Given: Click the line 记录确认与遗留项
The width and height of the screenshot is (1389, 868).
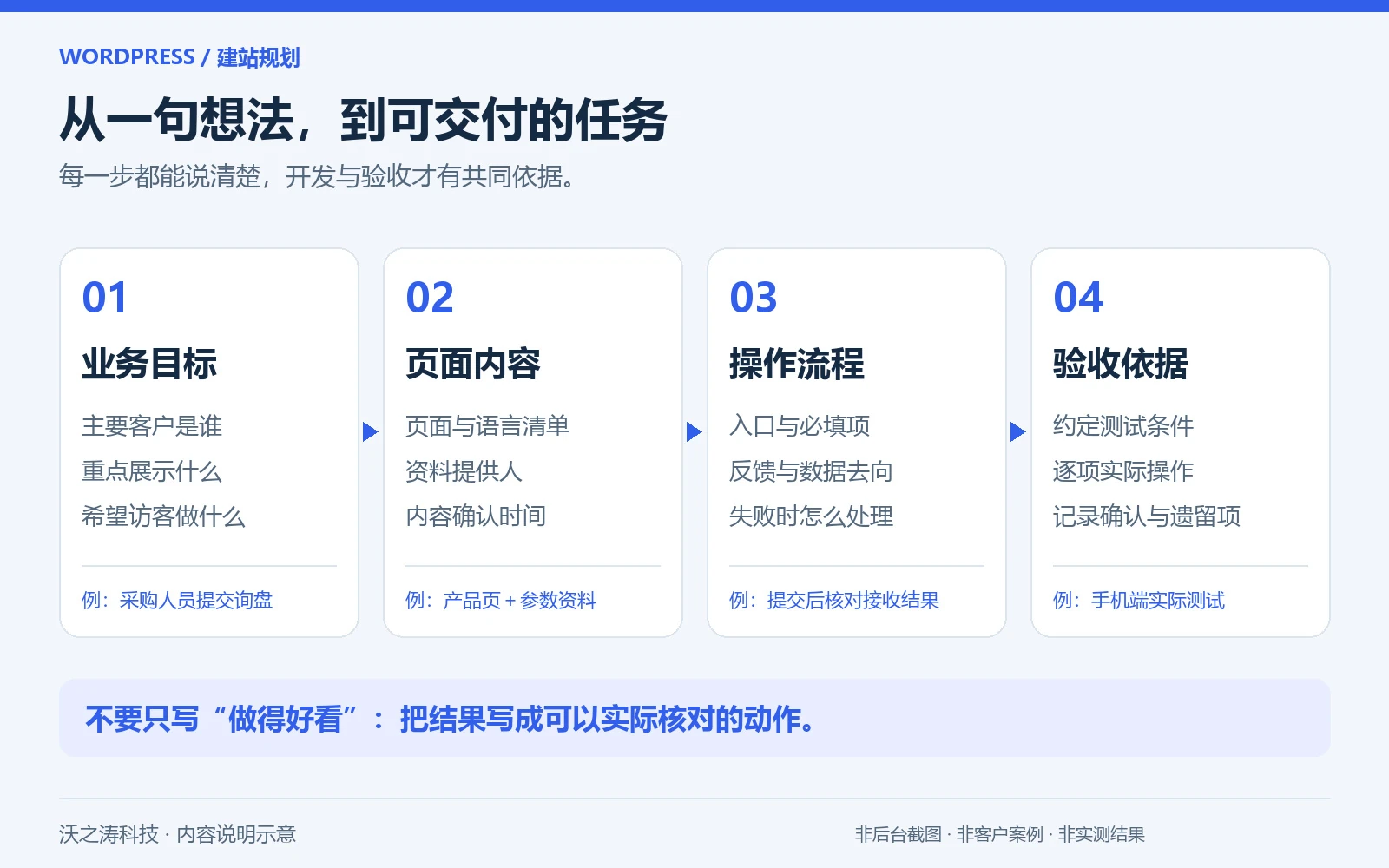Looking at the screenshot, I should pyautogui.click(x=1147, y=516).
